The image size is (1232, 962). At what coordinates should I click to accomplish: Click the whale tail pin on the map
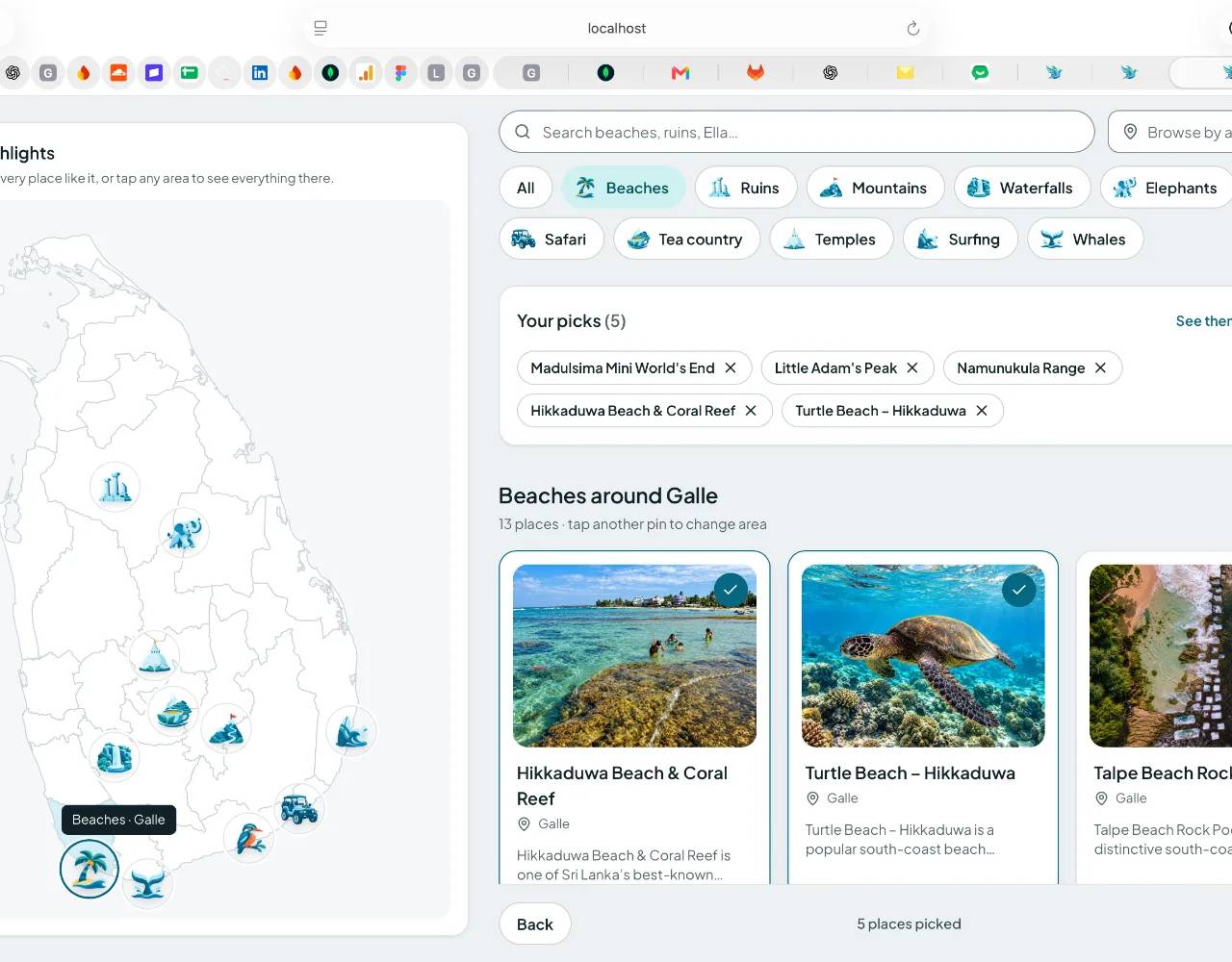pyautogui.click(x=148, y=883)
